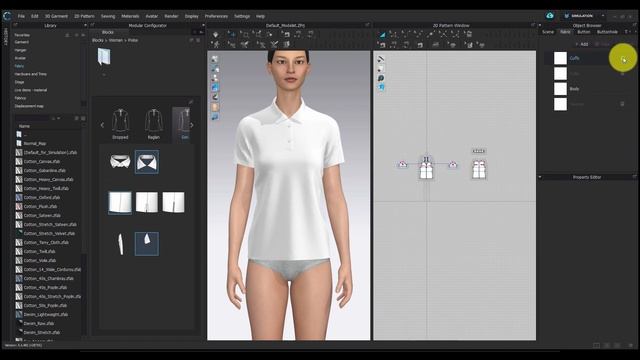Select the Raglan block thumbnail
The width and height of the screenshot is (640, 360).
153,124
